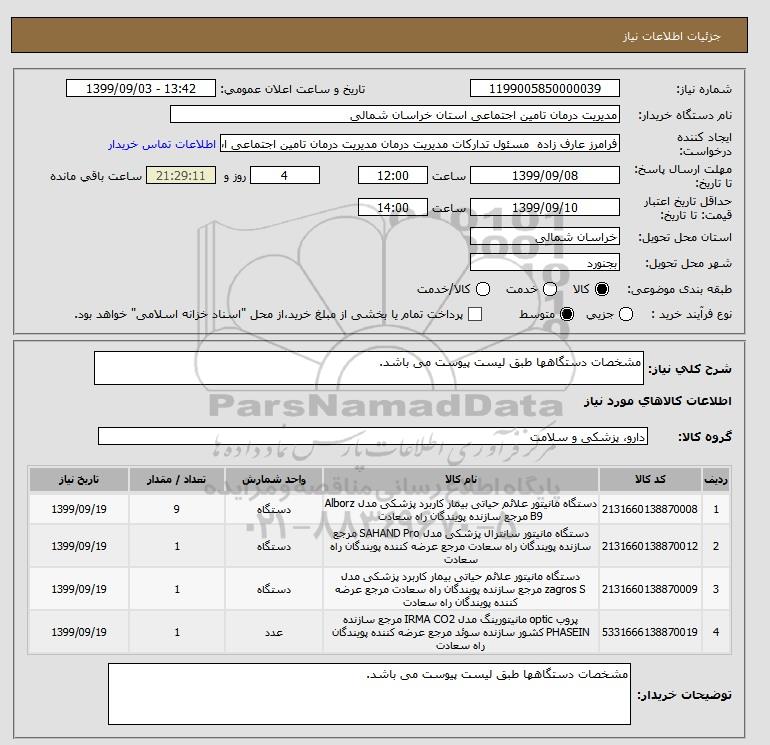Select the کالا radio button
Image resolution: width=770 pixels, height=745 pixels.
602,289
